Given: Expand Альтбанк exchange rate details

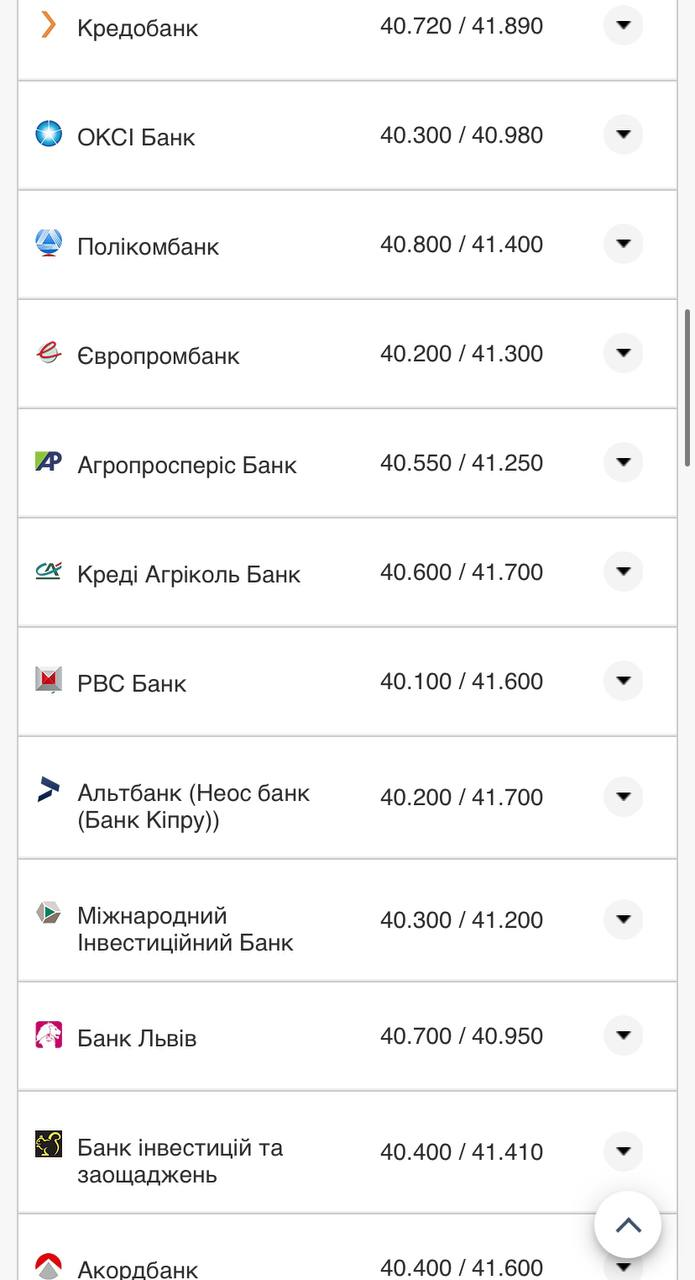Looking at the screenshot, I should (623, 797).
